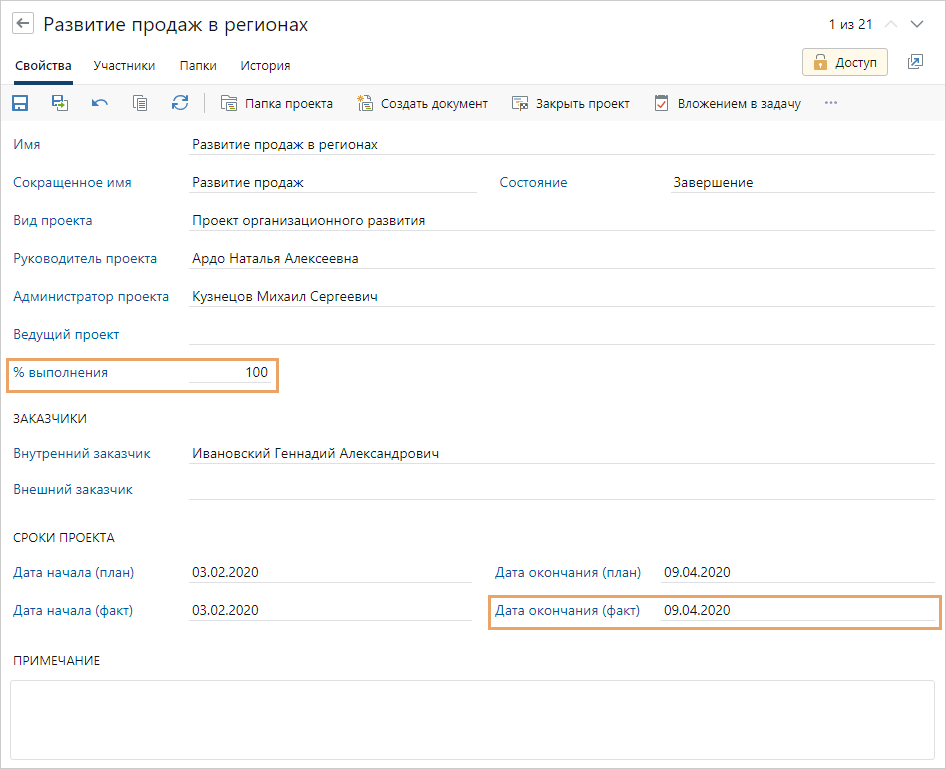
Task: Open the three-dots more actions menu
Action: (x=830, y=103)
